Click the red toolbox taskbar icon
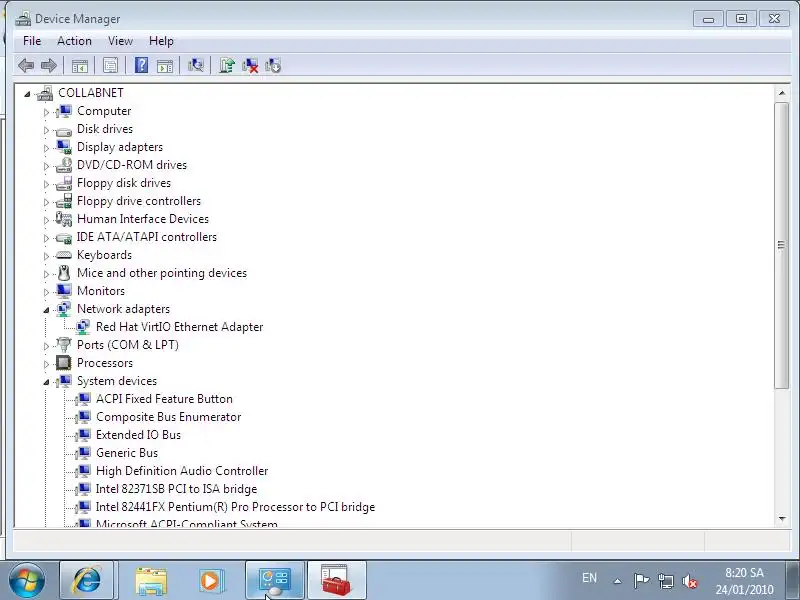 pyautogui.click(x=336, y=580)
